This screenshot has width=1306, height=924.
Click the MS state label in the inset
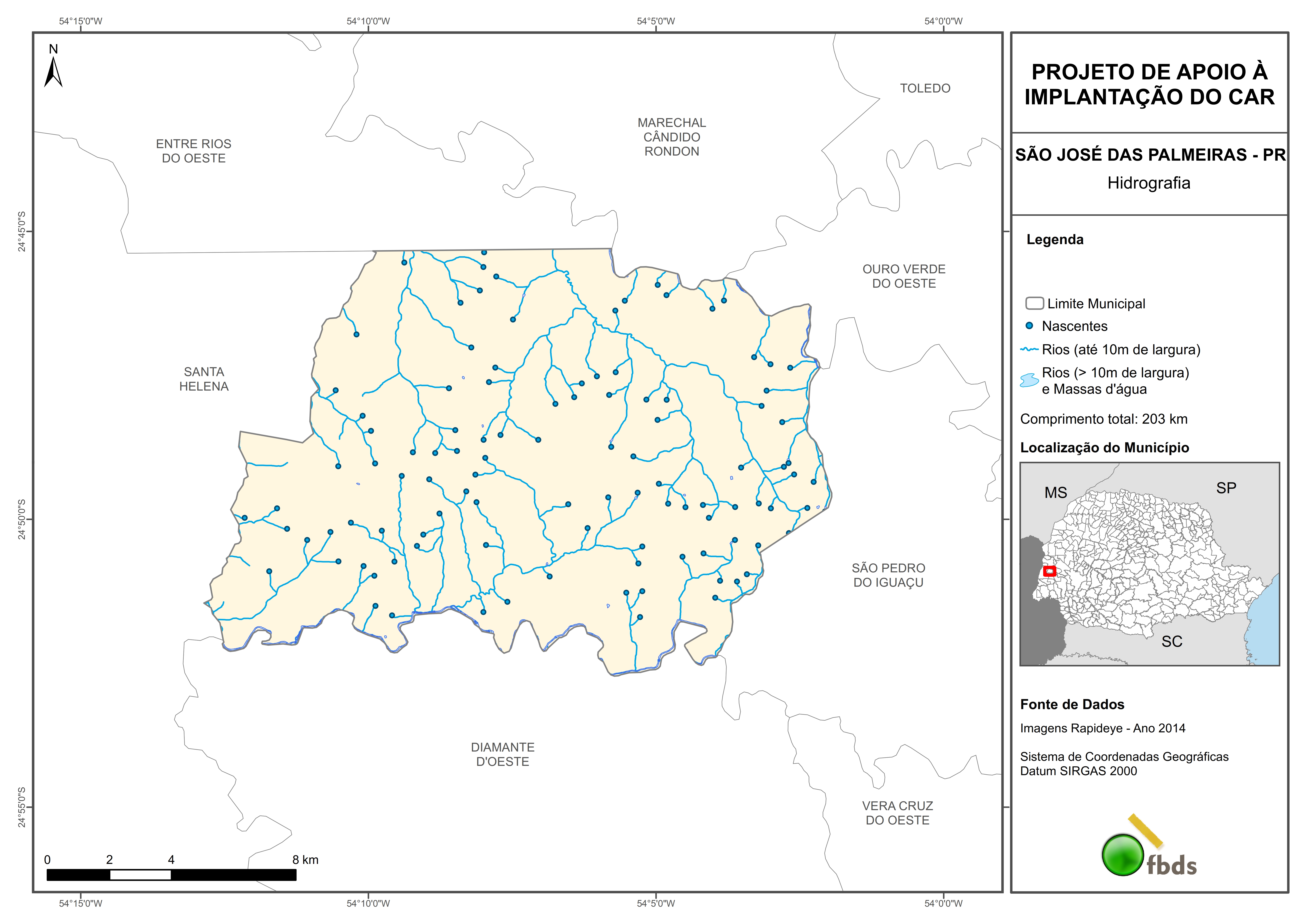(1056, 493)
